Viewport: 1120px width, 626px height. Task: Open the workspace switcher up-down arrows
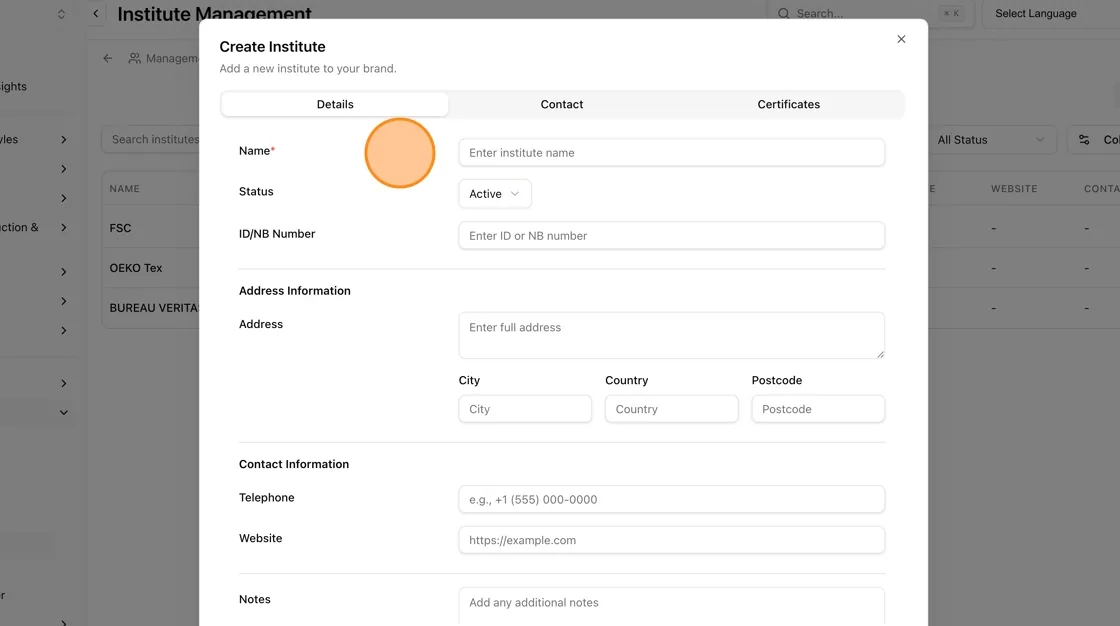point(61,14)
